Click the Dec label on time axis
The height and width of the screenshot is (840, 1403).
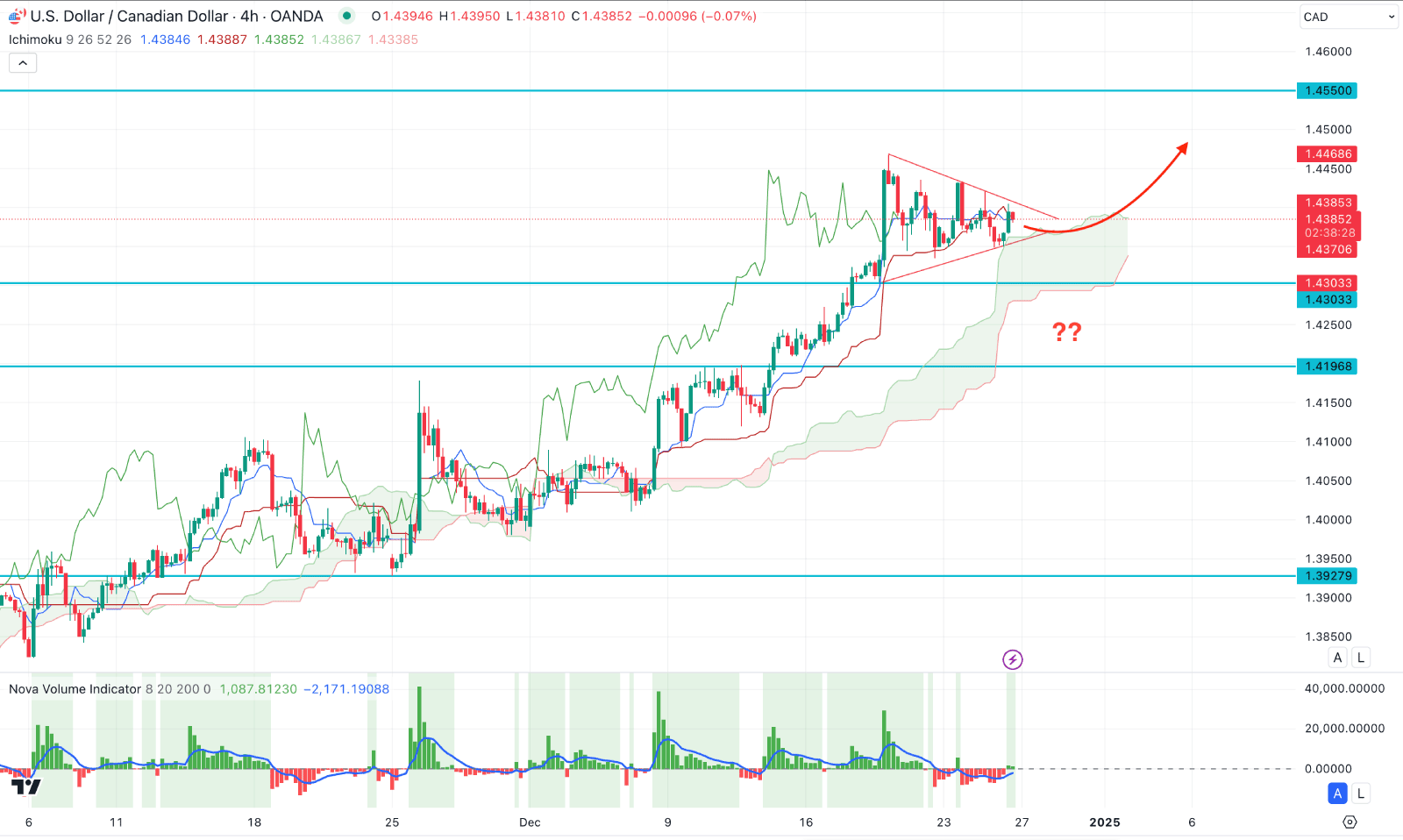tap(530, 822)
